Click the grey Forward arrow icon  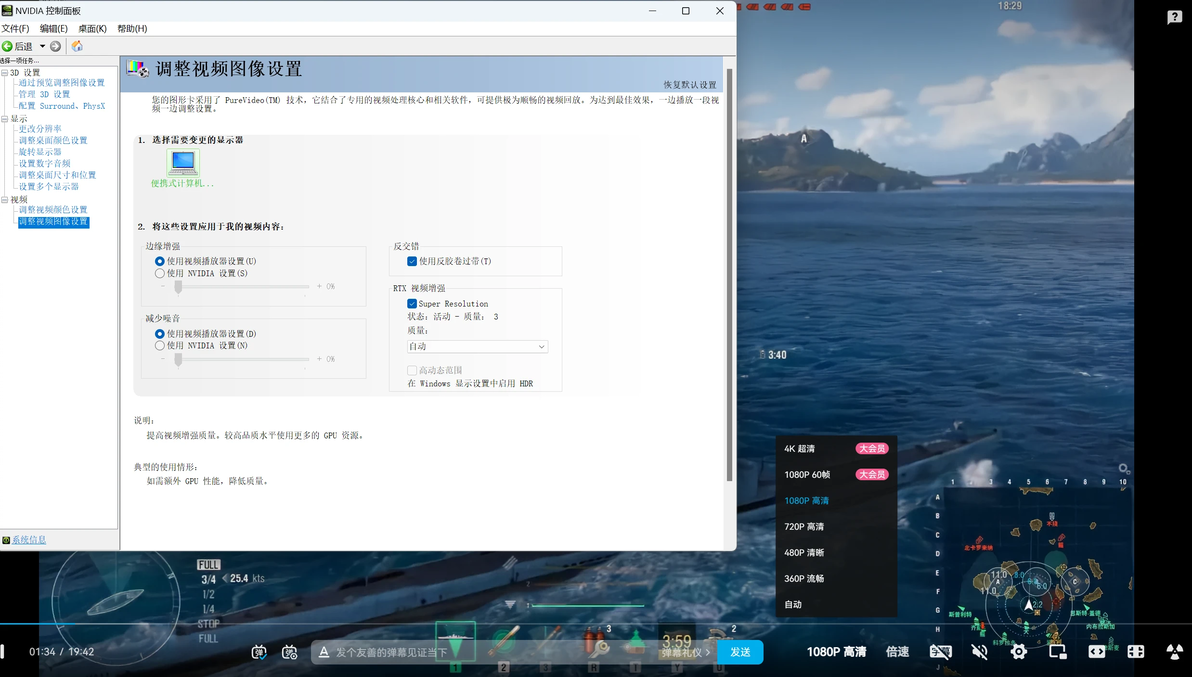point(55,46)
